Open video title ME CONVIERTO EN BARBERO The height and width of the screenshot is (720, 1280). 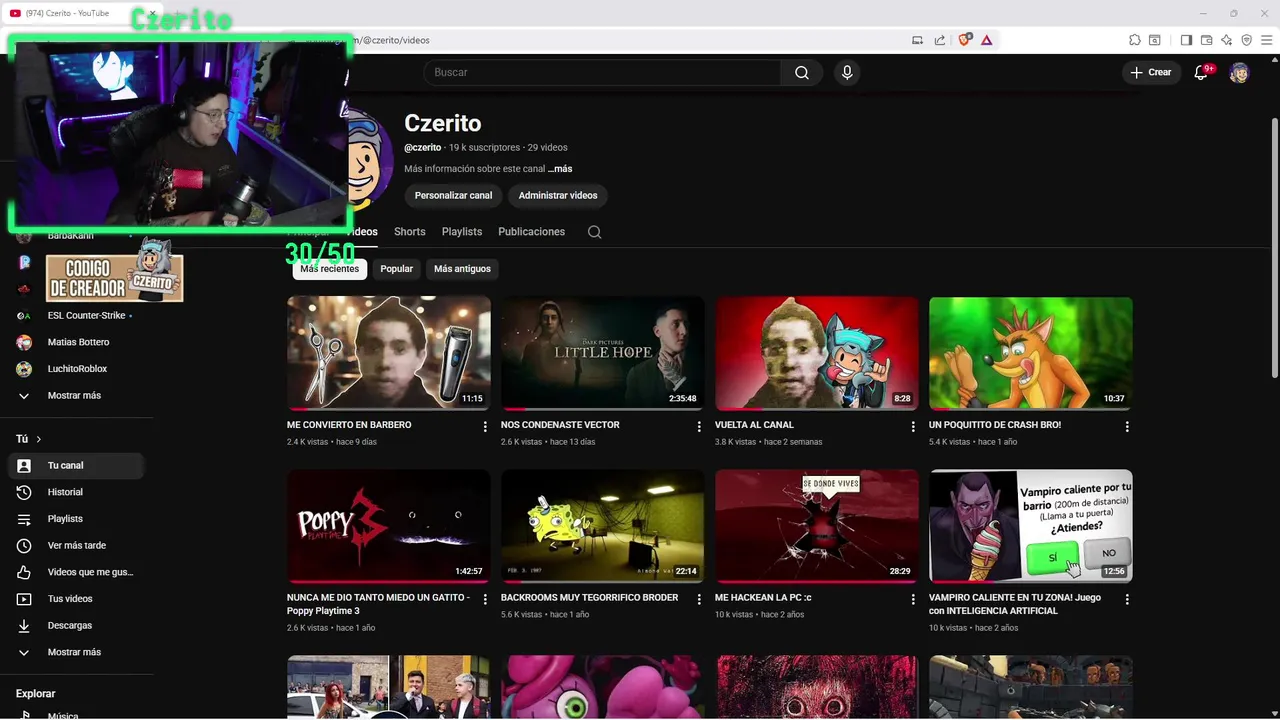pyautogui.click(x=349, y=425)
